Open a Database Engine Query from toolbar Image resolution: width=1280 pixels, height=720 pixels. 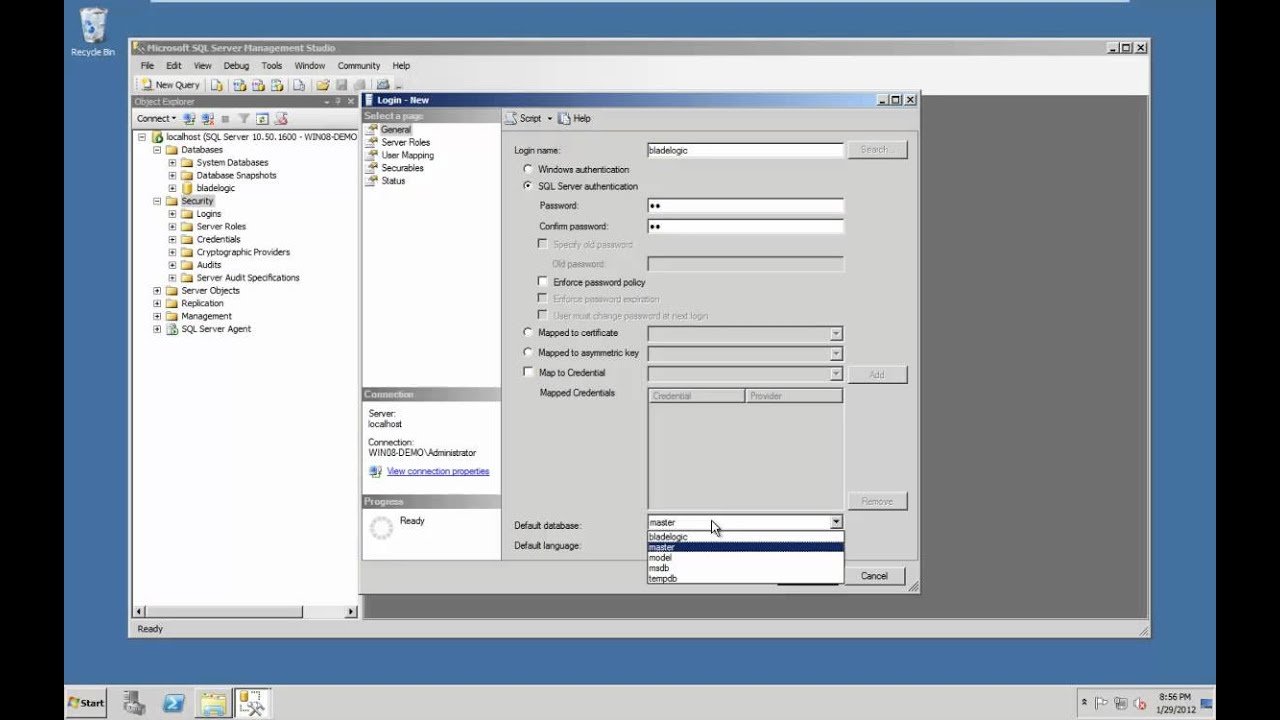pos(216,85)
